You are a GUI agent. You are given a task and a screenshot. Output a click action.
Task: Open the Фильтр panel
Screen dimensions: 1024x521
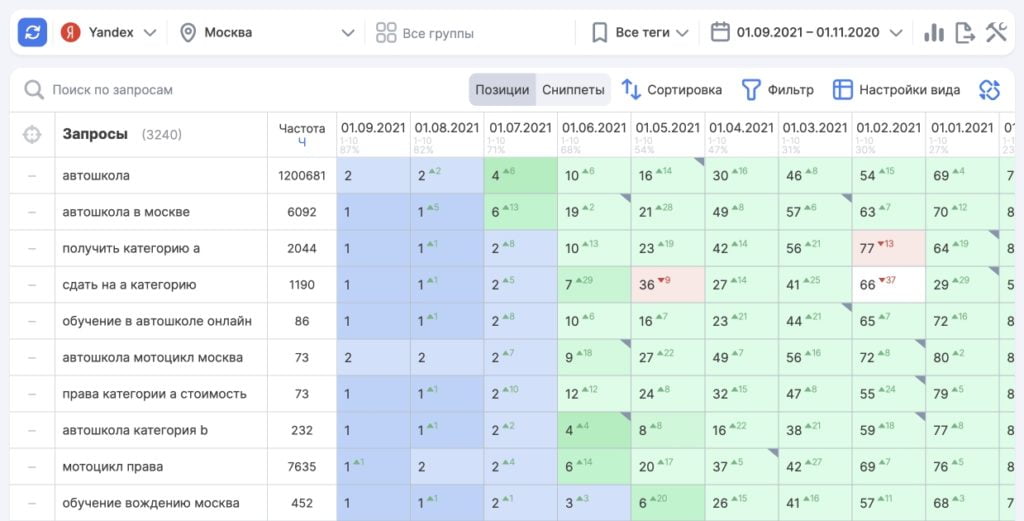777,90
